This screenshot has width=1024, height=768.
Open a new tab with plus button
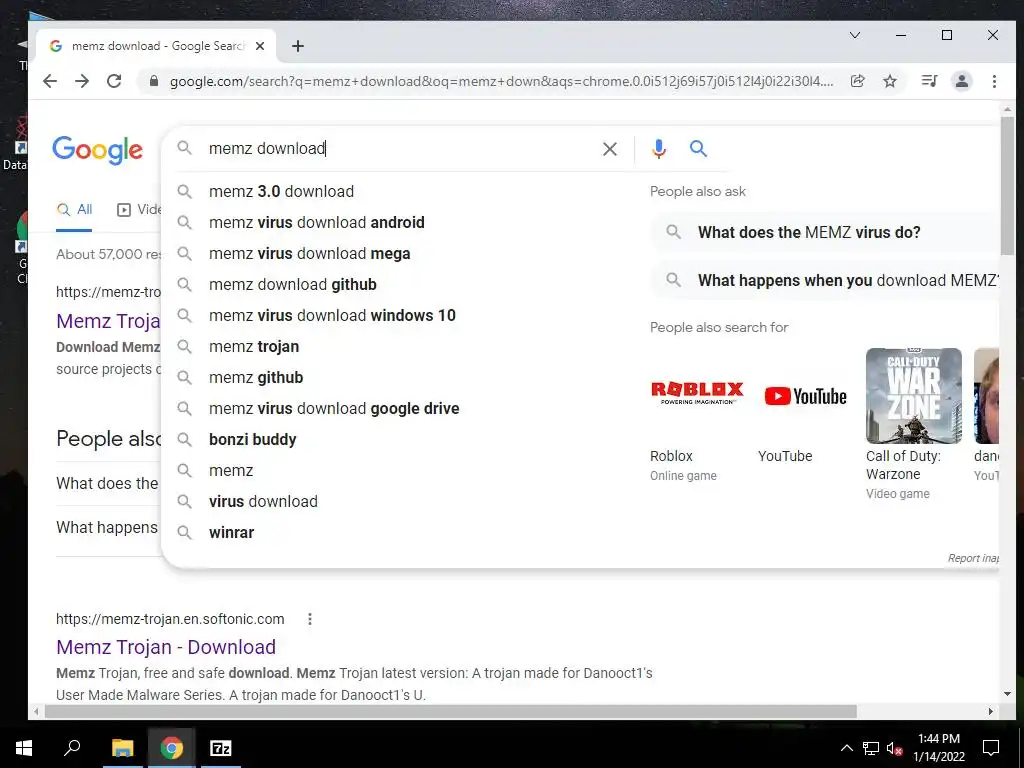point(298,46)
